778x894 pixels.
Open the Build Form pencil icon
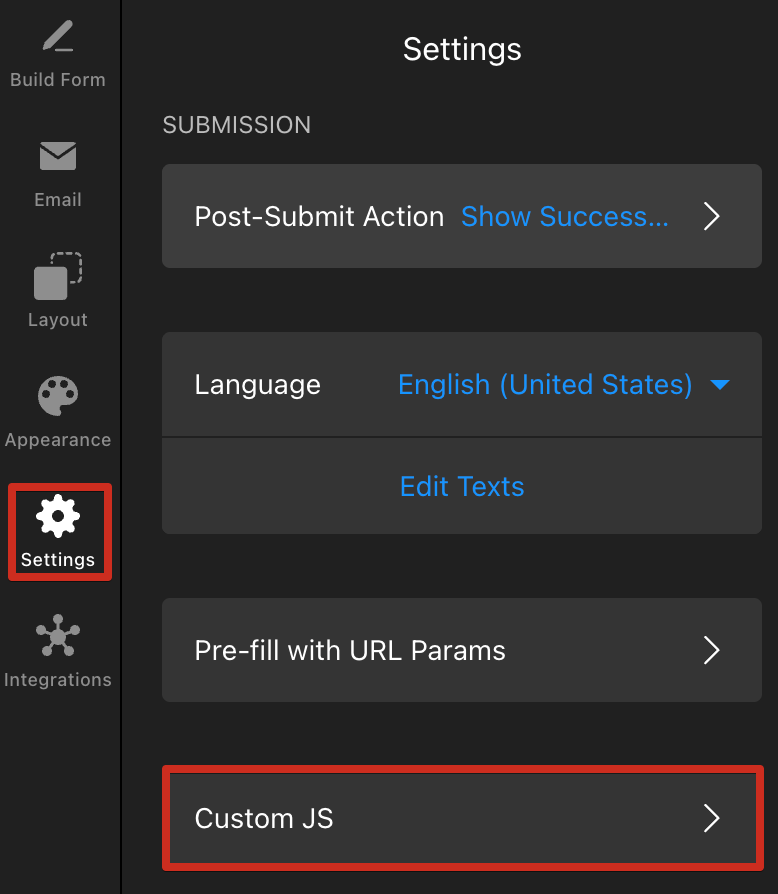[58, 36]
